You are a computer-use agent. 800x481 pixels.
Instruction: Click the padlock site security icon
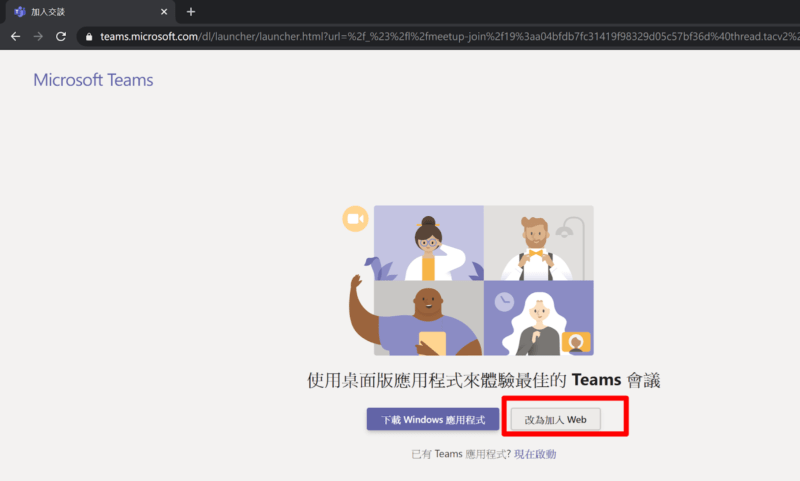pos(89,36)
